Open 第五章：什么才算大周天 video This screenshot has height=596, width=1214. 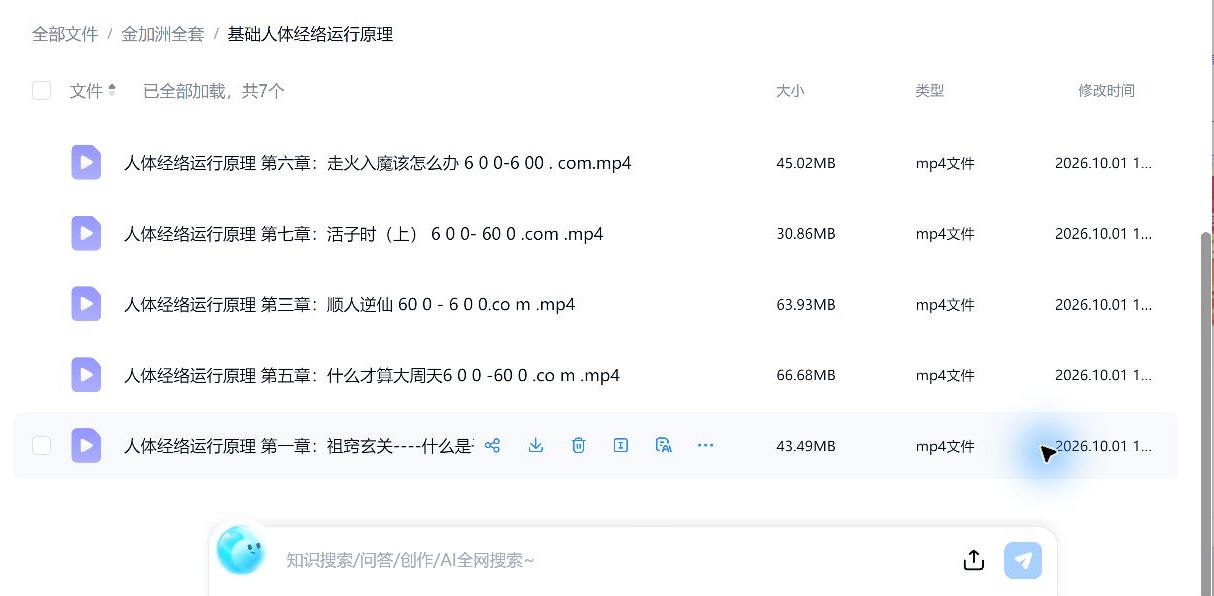click(372, 375)
